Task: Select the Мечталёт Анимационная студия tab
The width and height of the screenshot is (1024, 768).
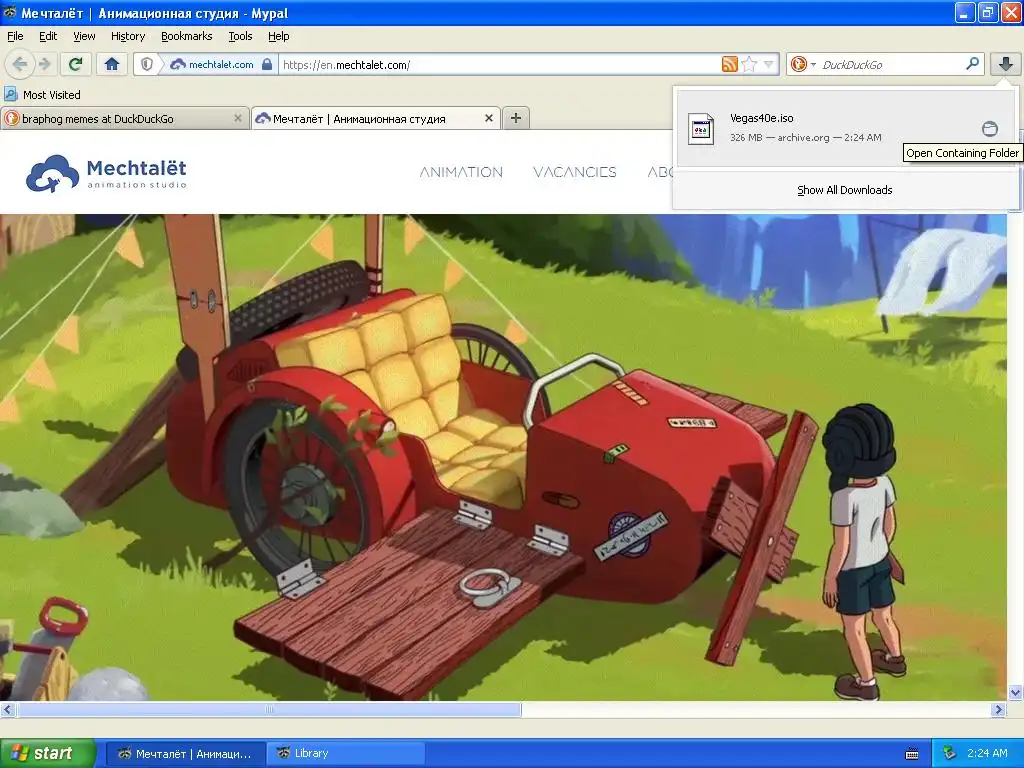Action: click(x=376, y=118)
